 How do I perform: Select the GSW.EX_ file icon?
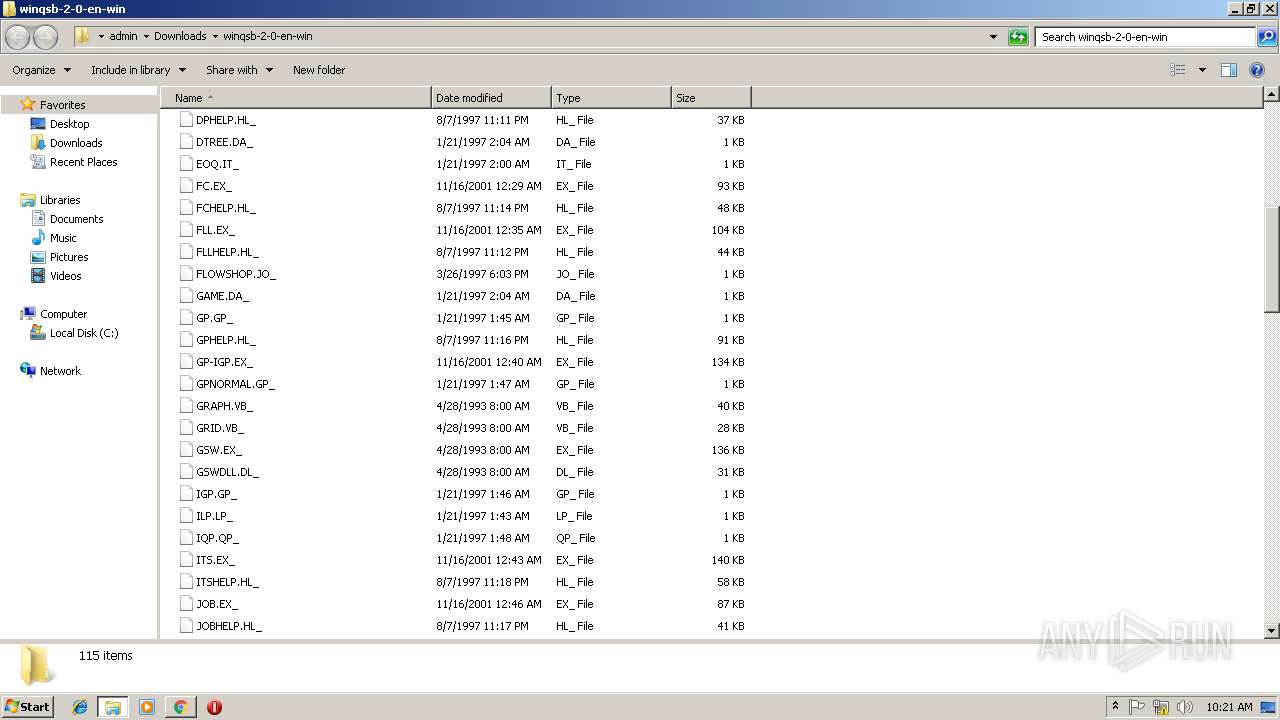tap(186, 450)
